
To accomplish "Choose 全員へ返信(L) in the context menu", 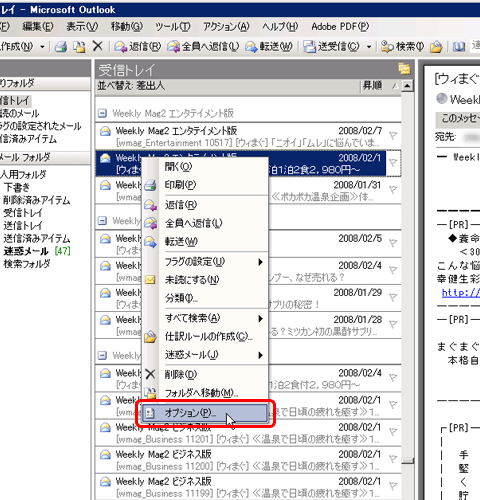I will pos(205,223).
